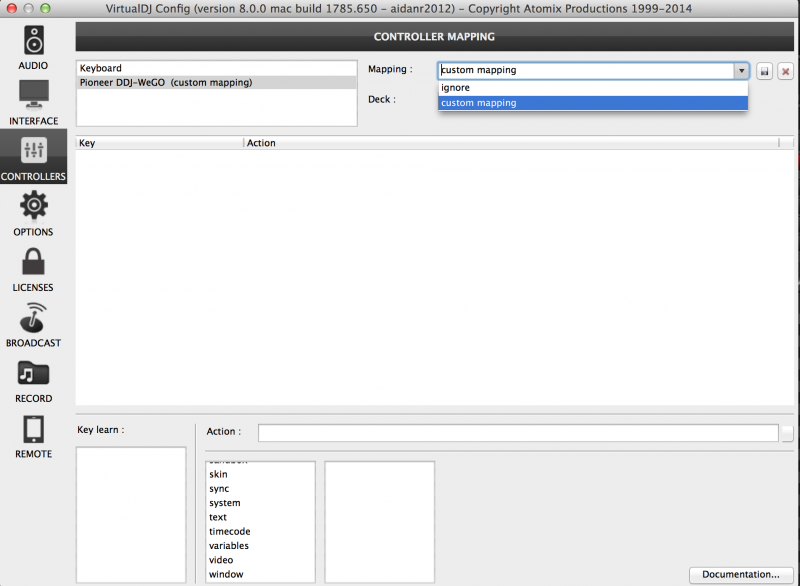Open the Broadcast section
Image resolution: width=800 pixels, height=586 pixels.
33,325
